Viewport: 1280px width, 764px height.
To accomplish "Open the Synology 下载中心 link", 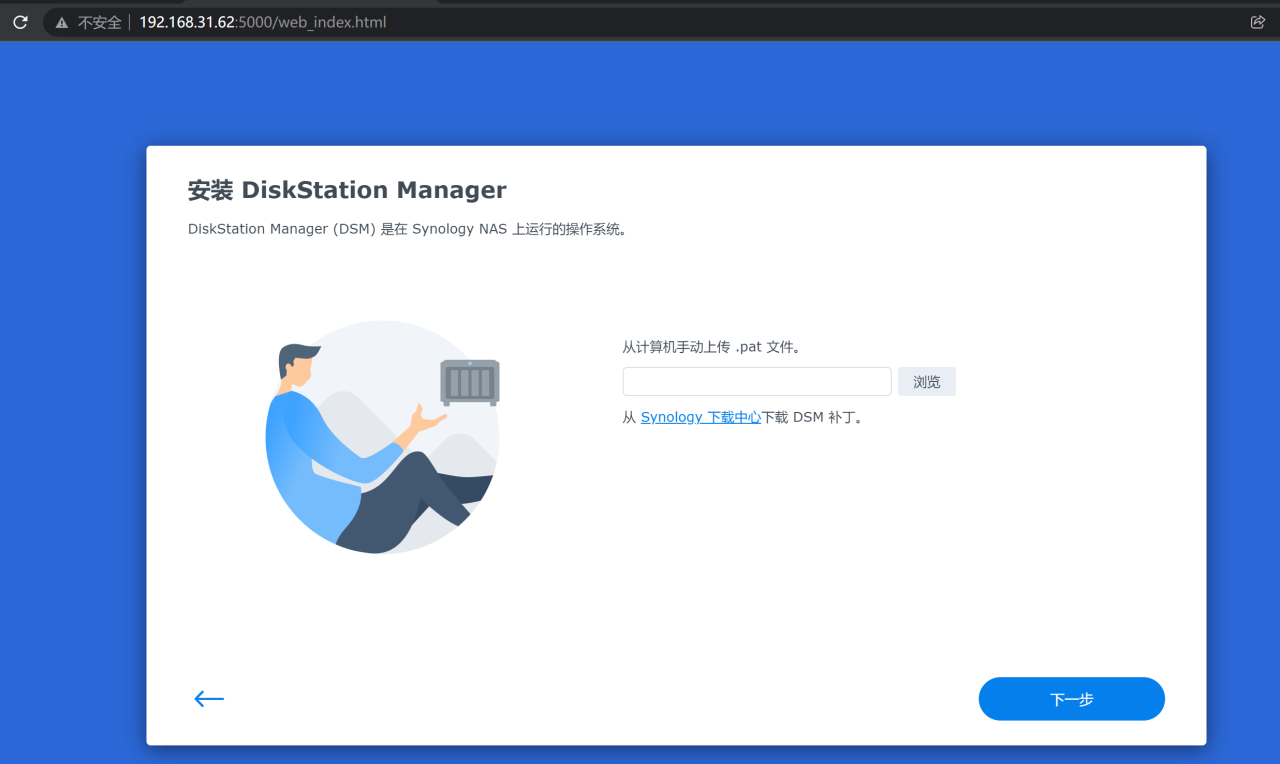I will 700,417.
